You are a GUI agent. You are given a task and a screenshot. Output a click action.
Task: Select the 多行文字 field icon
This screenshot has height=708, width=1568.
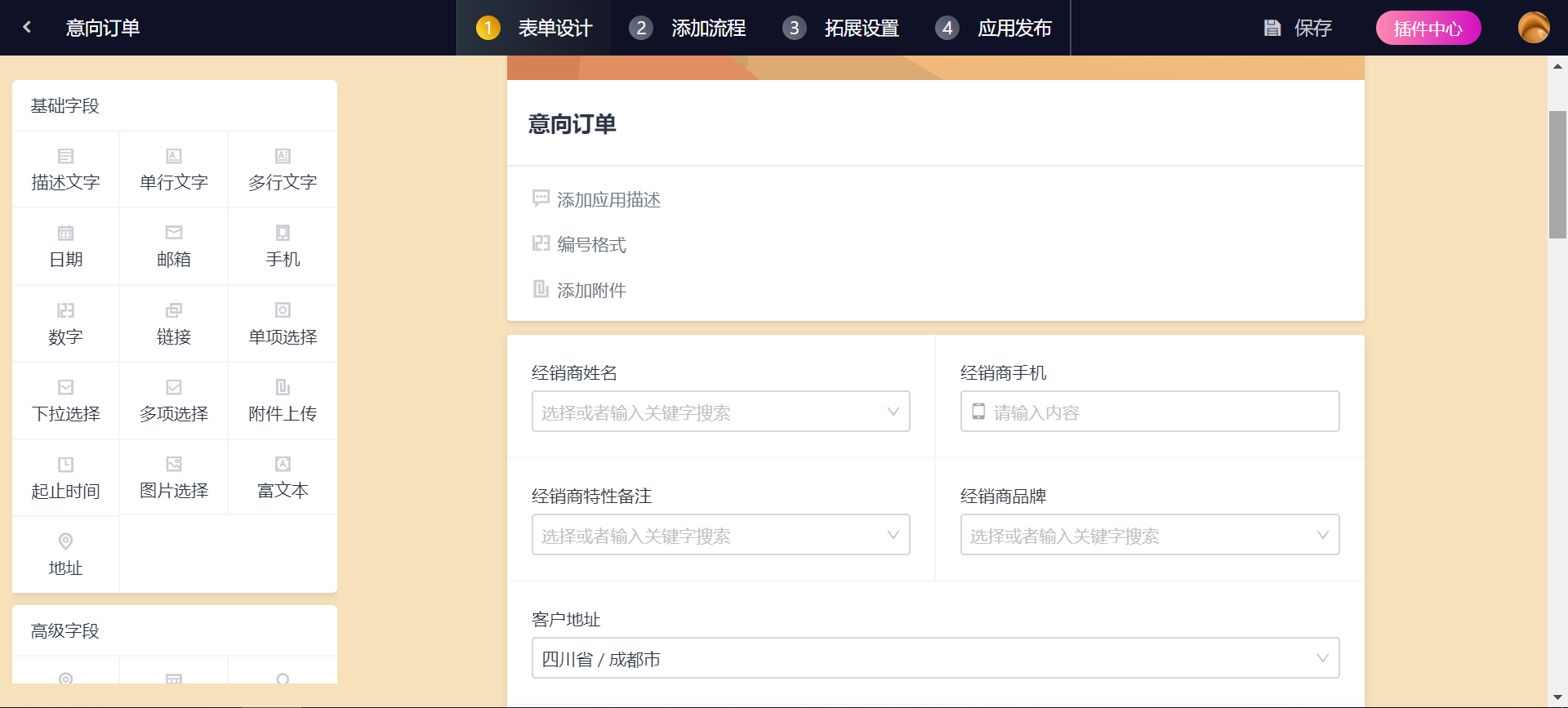pyautogui.click(x=283, y=156)
